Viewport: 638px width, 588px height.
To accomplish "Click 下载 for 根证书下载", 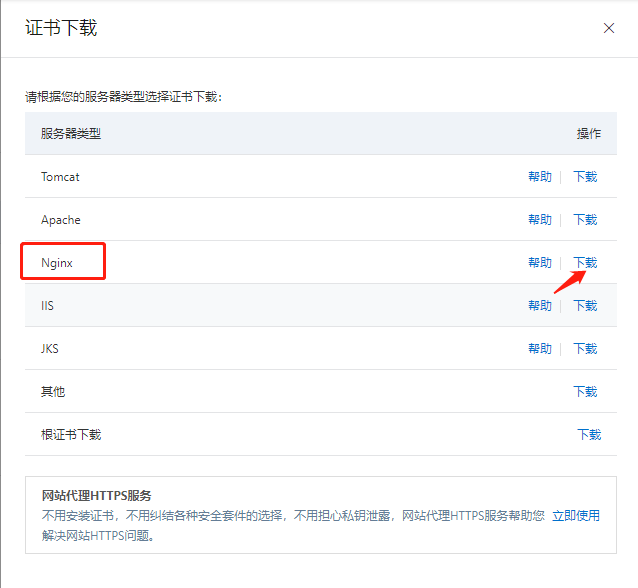I will click(x=589, y=435).
